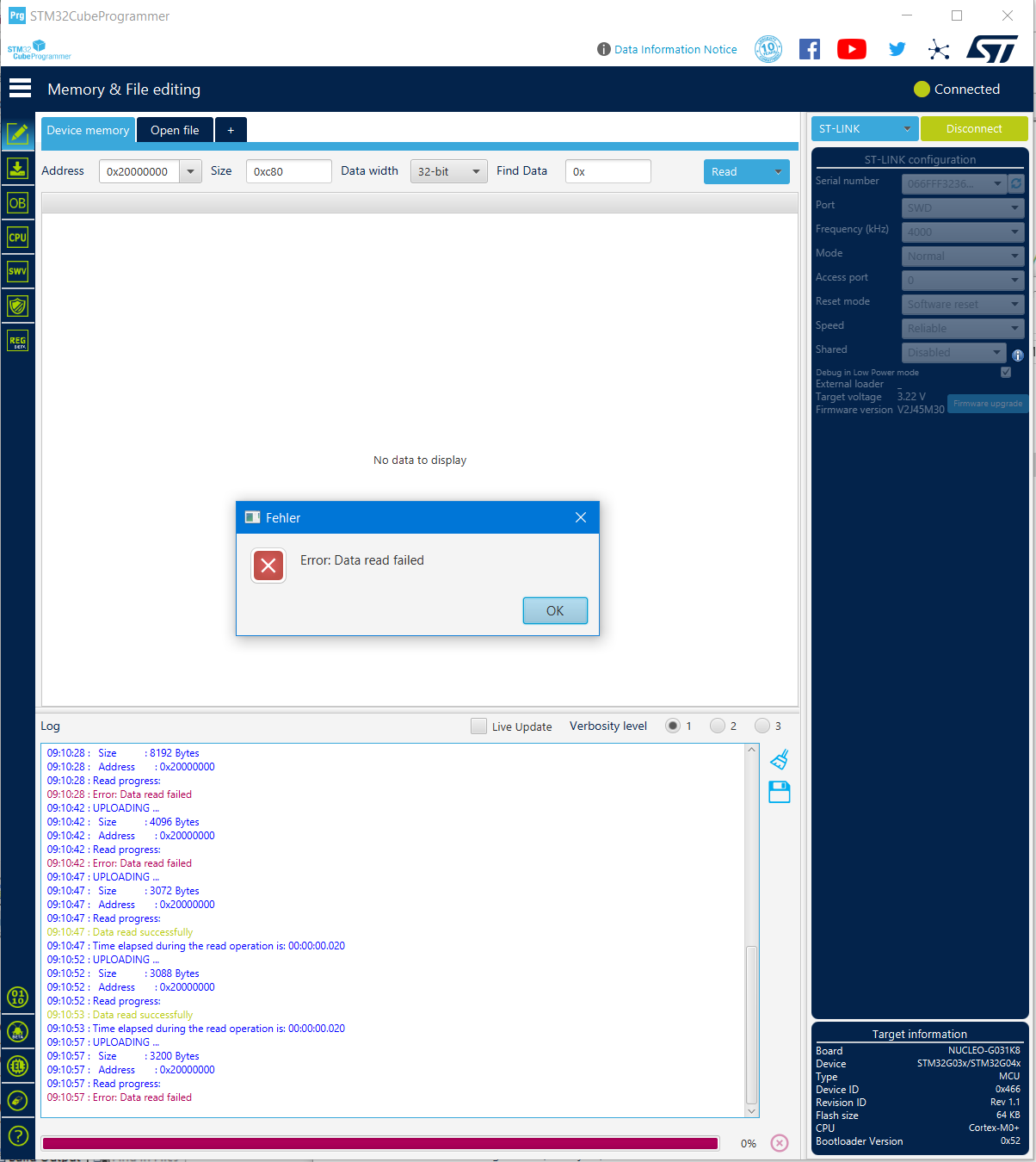This screenshot has width=1036, height=1162.
Task: Open the SWV viewer panel
Action: [x=17, y=271]
